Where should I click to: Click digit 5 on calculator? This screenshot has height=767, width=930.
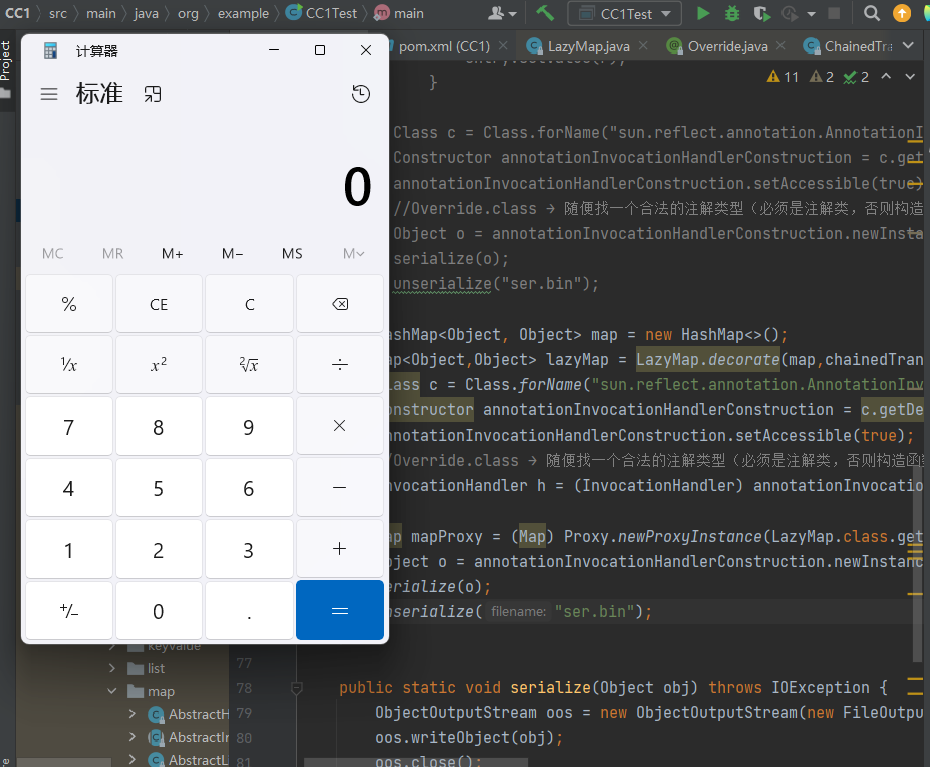pyautogui.click(x=159, y=488)
